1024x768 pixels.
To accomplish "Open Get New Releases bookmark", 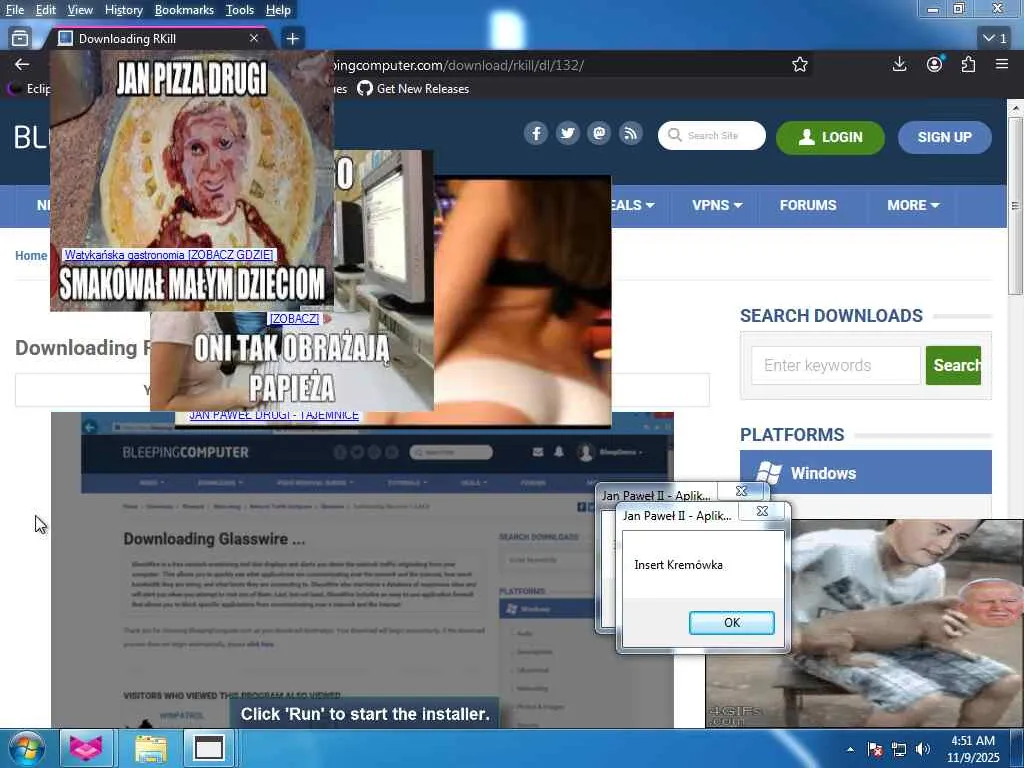I will pos(413,89).
